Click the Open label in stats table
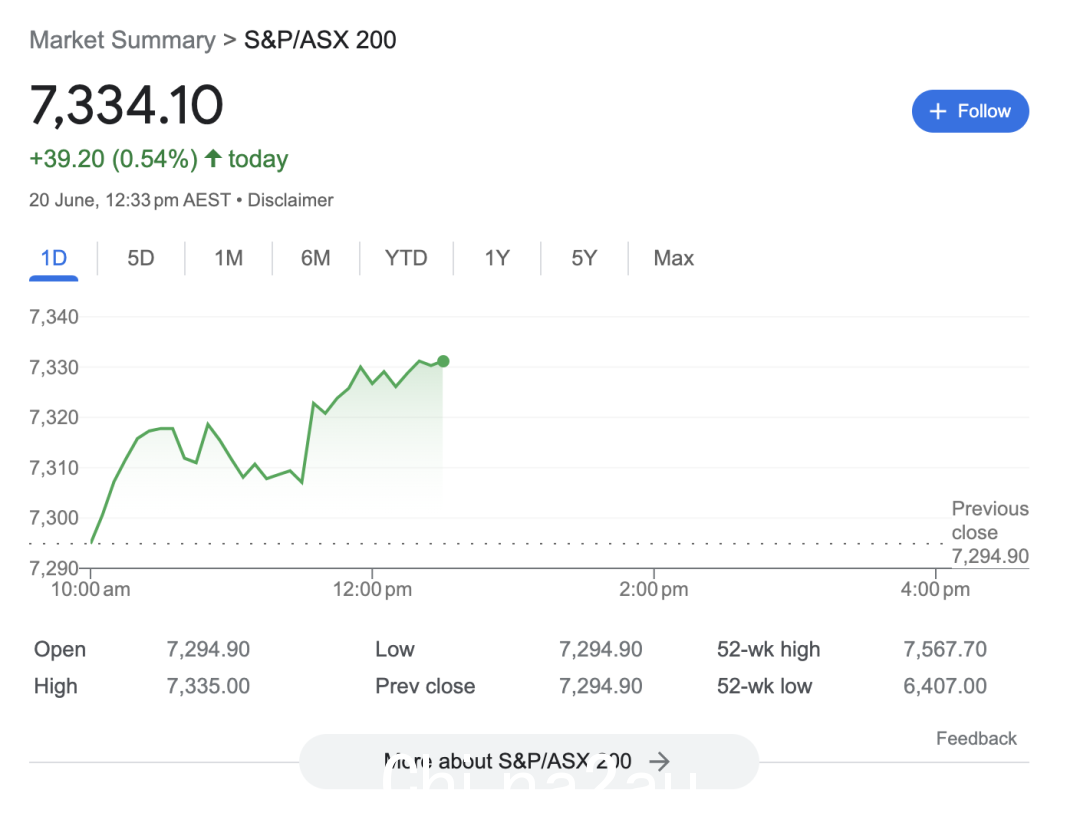Image resolution: width=1080 pixels, height=813 pixels. coord(60,650)
